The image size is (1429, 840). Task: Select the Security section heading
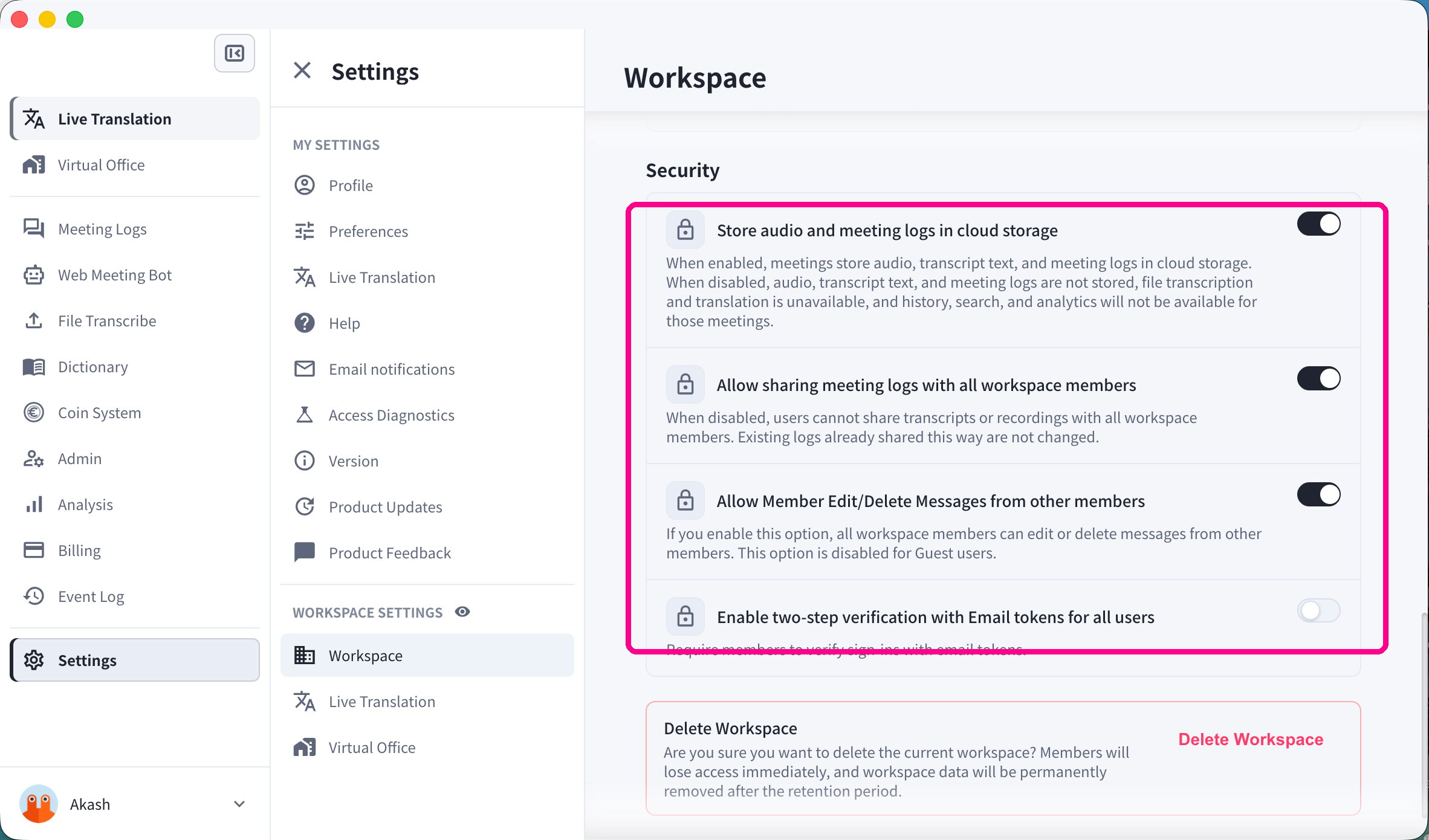click(x=682, y=170)
